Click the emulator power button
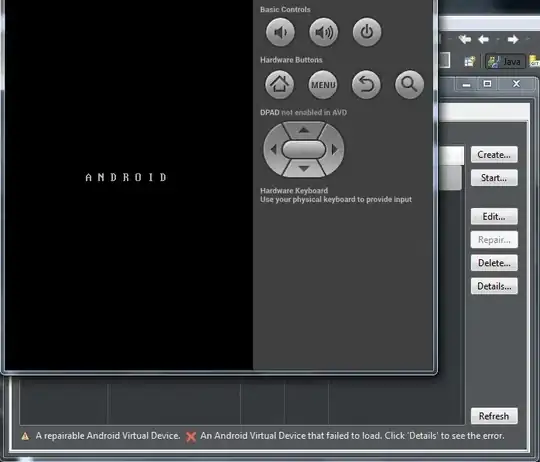 (x=367, y=32)
